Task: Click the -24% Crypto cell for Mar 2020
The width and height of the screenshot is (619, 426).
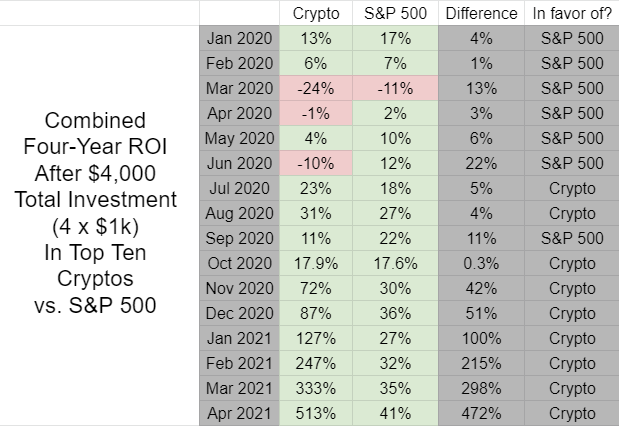Action: [316, 88]
